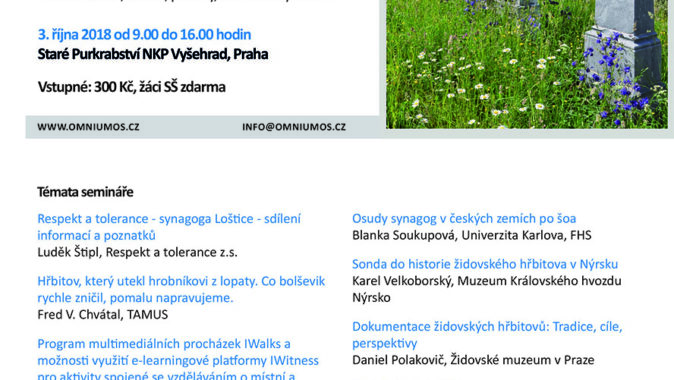The height and width of the screenshot is (380, 674).
Task: Open the WWW.OMNIUMOS.CZ website link
Action: click(88, 127)
